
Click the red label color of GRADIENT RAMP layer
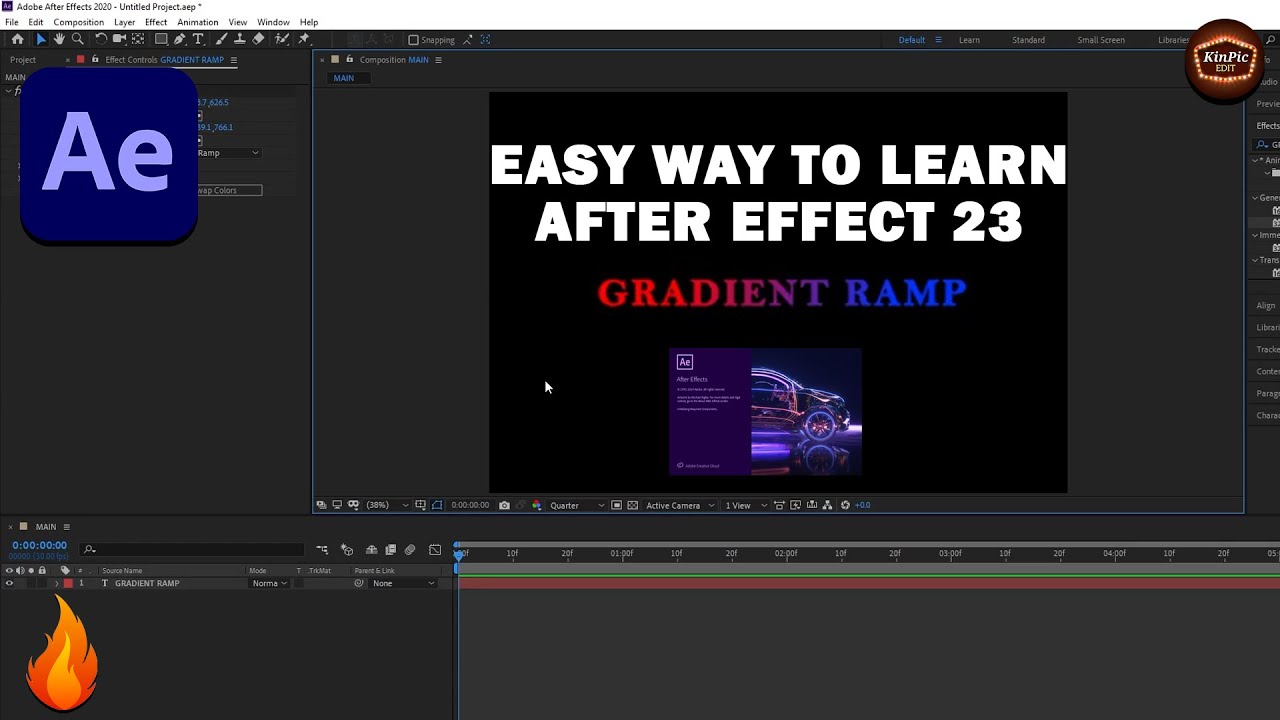[68, 583]
